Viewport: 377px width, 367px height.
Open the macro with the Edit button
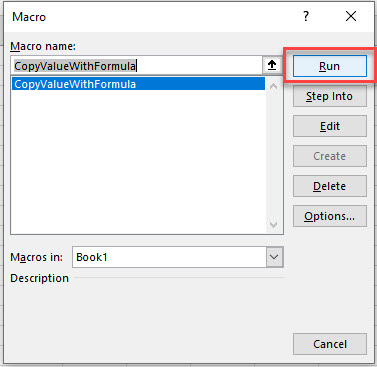pos(330,126)
